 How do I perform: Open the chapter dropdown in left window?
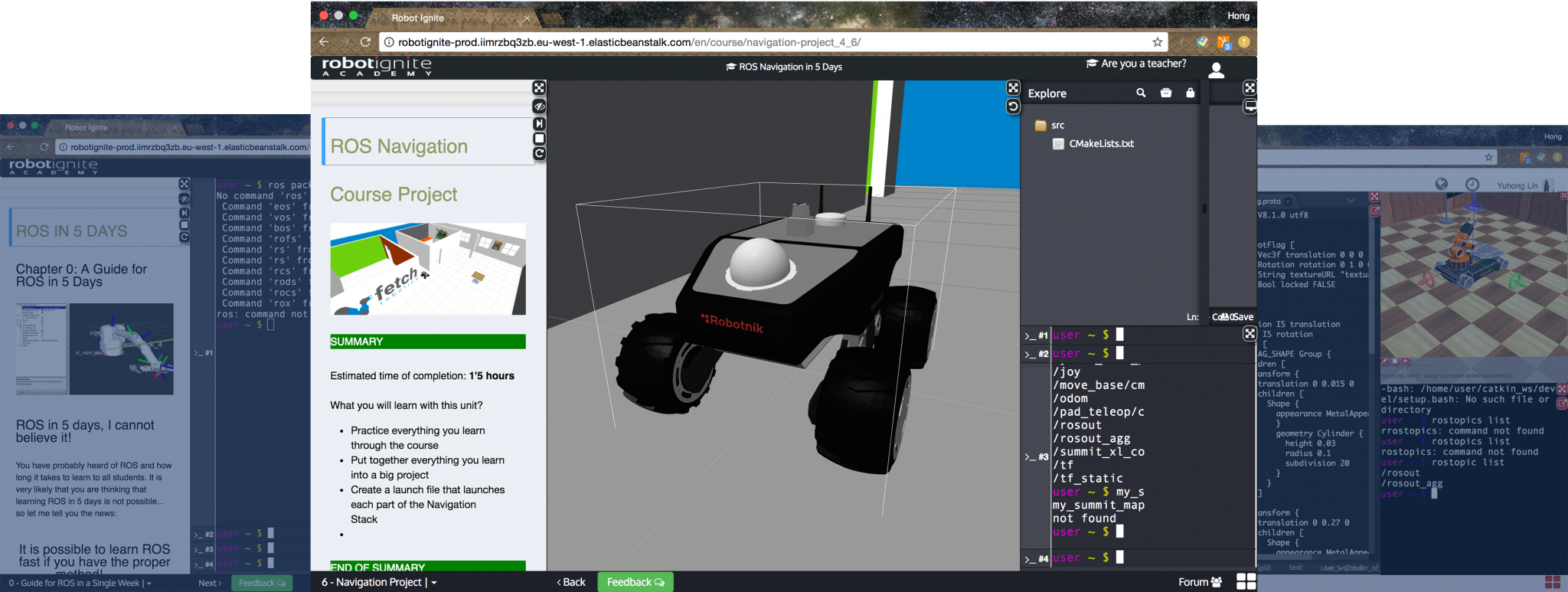tap(80, 583)
